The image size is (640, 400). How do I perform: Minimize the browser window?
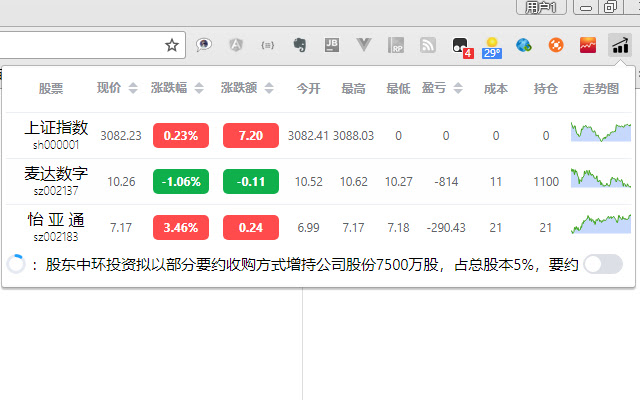pyautogui.click(x=586, y=7)
